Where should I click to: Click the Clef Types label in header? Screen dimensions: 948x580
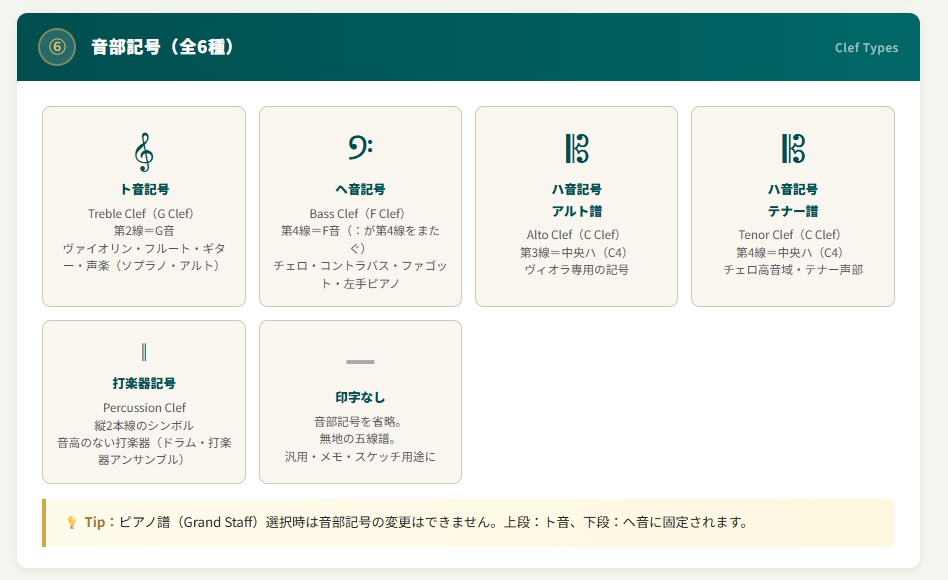[x=866, y=48]
